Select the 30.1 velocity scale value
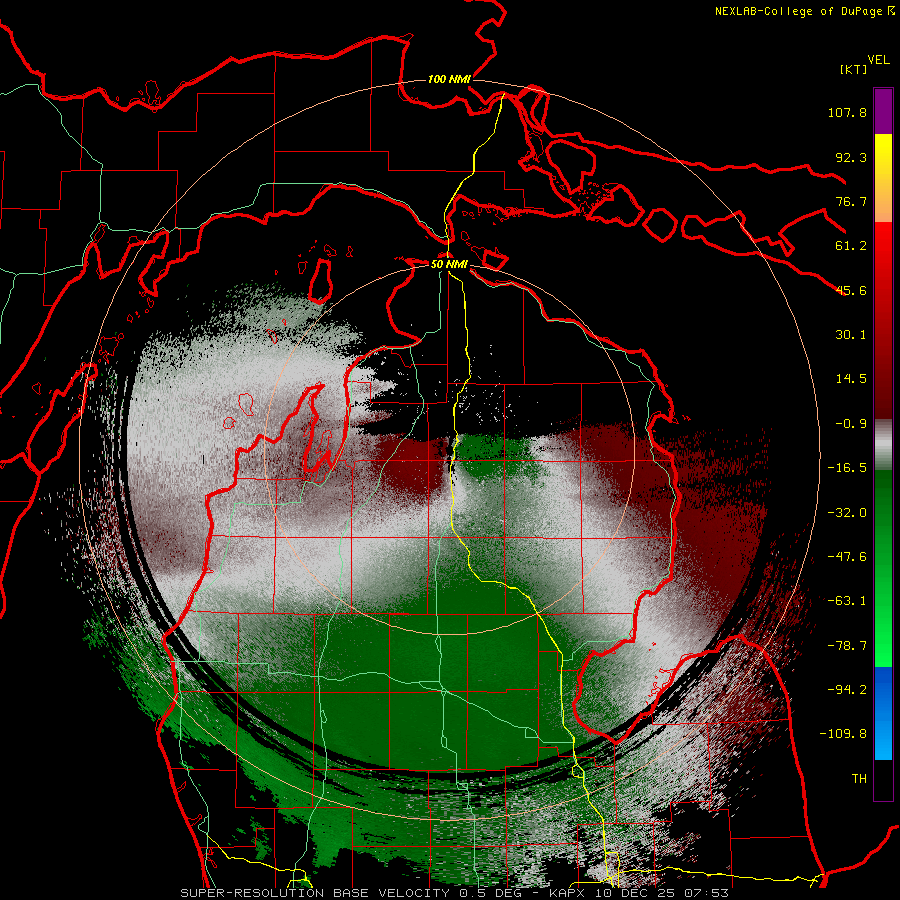The height and width of the screenshot is (900, 900). 851,335
